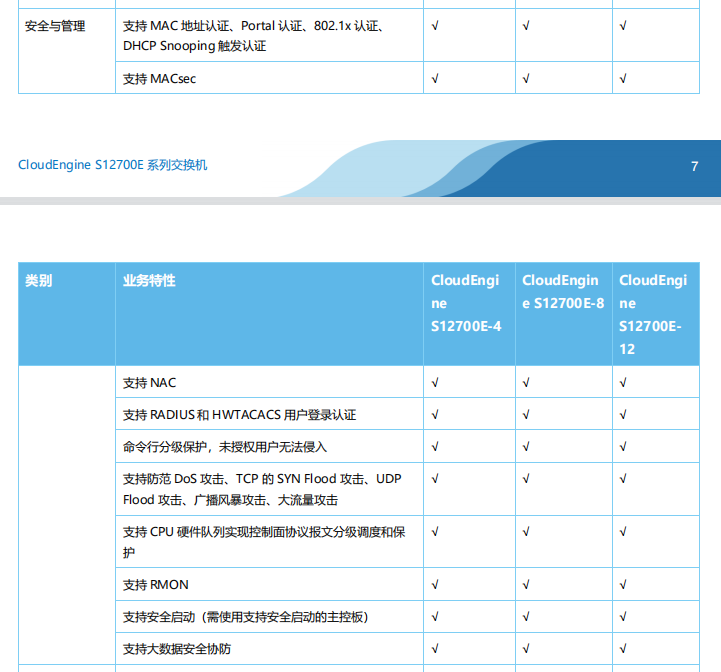Click S12700E-4 checkmark in 支持安全启动 row
The height and width of the screenshot is (672, 721).
pos(435,616)
